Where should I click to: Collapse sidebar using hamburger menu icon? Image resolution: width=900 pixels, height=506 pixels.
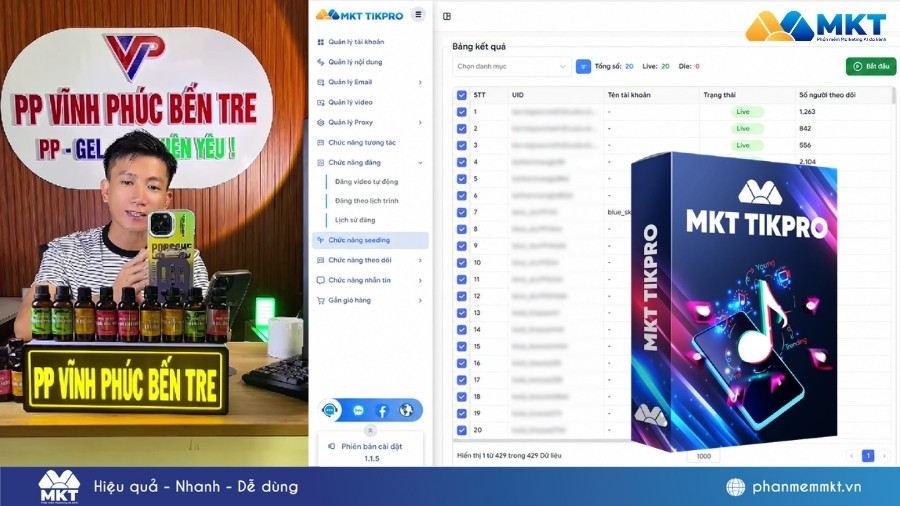point(418,14)
